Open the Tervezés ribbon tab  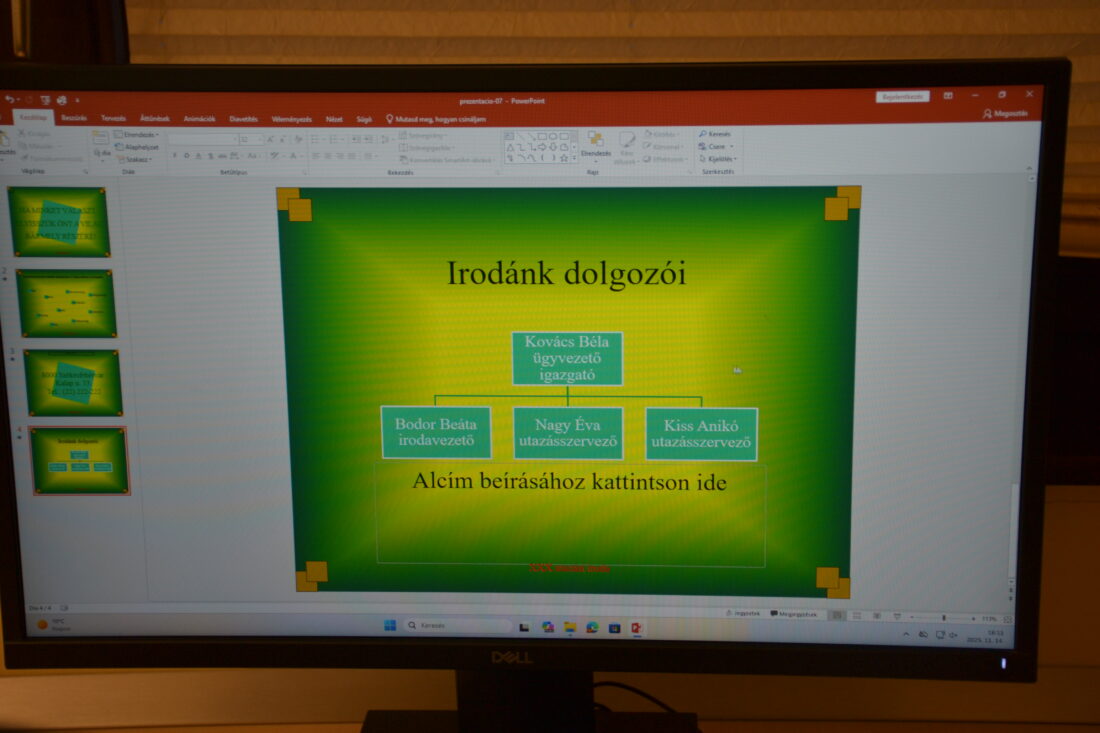pos(113,118)
